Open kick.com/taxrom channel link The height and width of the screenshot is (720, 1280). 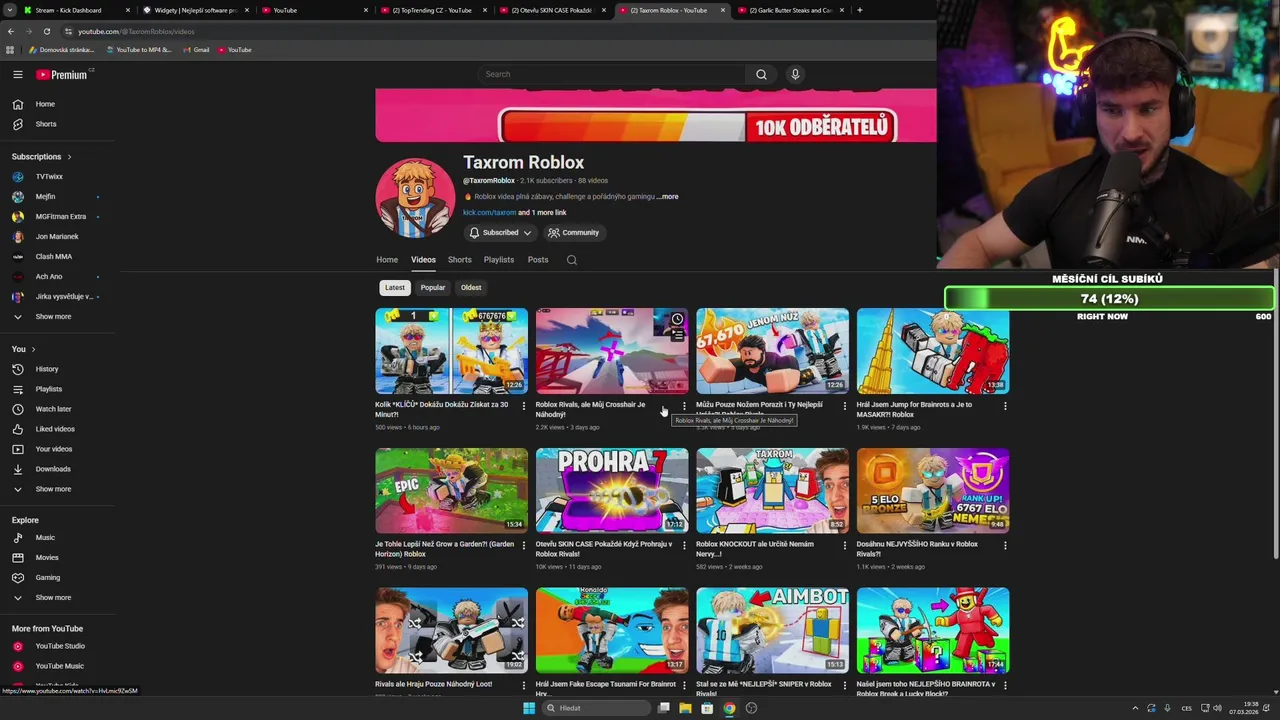click(489, 213)
